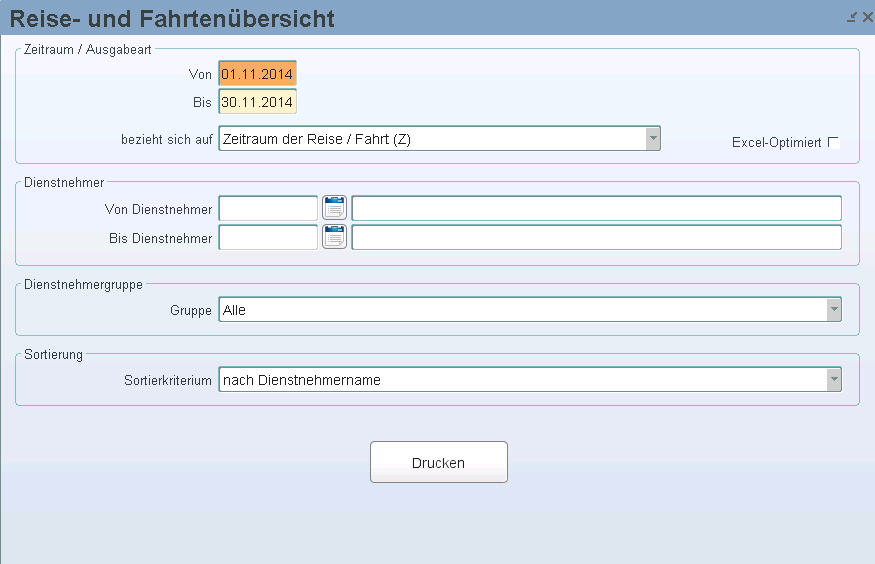
Task: Open combo box showing 'Zeitraum der Reise / Fahrt (Z)'
Action: click(439, 138)
